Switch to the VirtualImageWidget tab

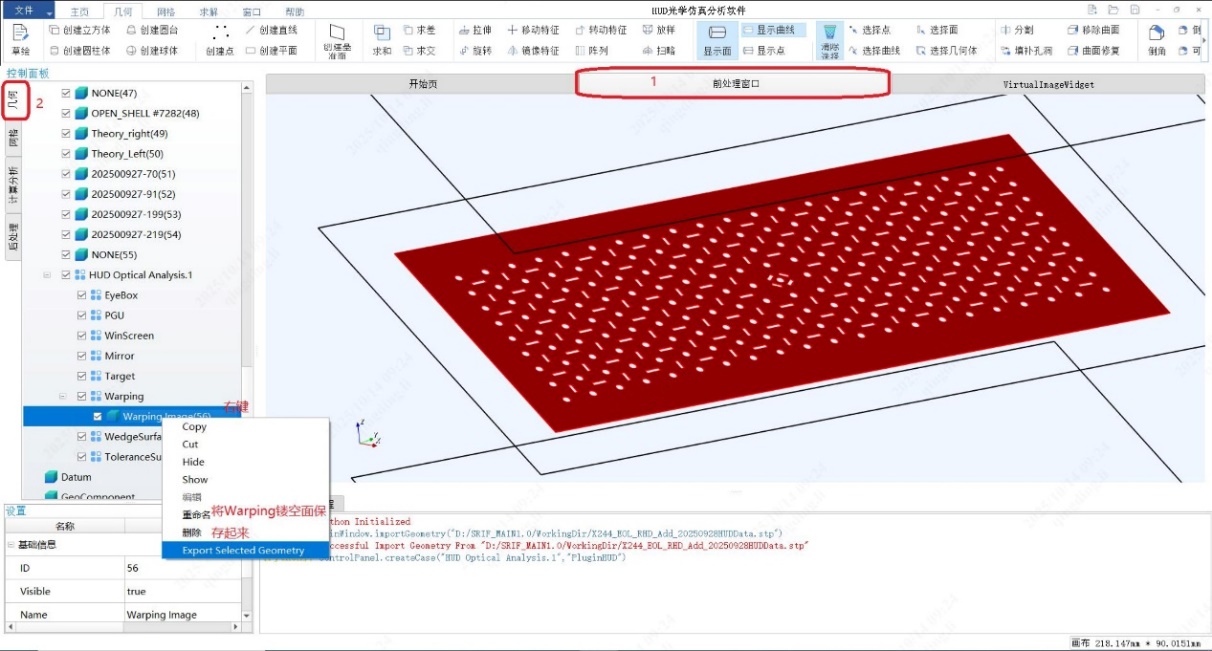(x=1048, y=85)
